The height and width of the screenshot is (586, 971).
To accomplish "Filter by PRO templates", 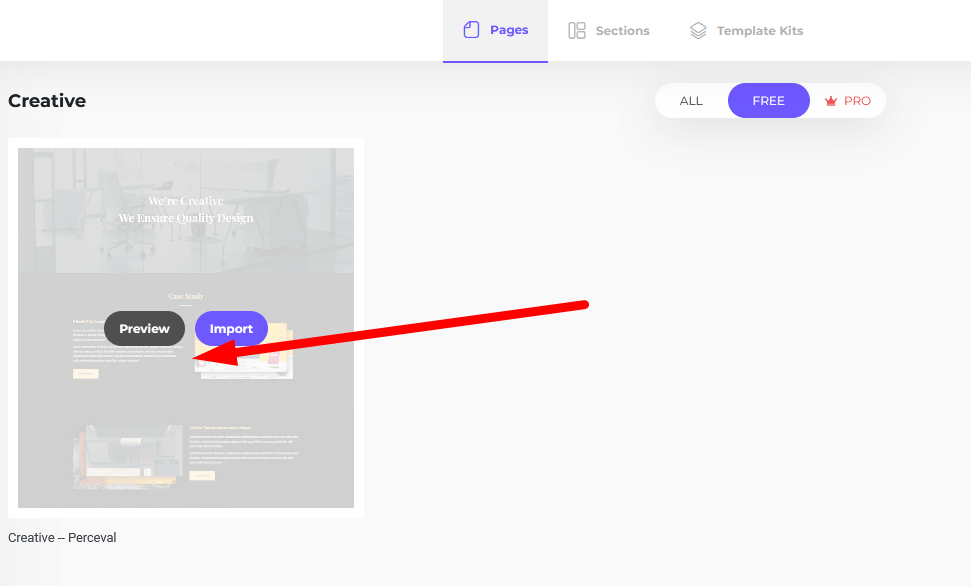I will pos(848,101).
